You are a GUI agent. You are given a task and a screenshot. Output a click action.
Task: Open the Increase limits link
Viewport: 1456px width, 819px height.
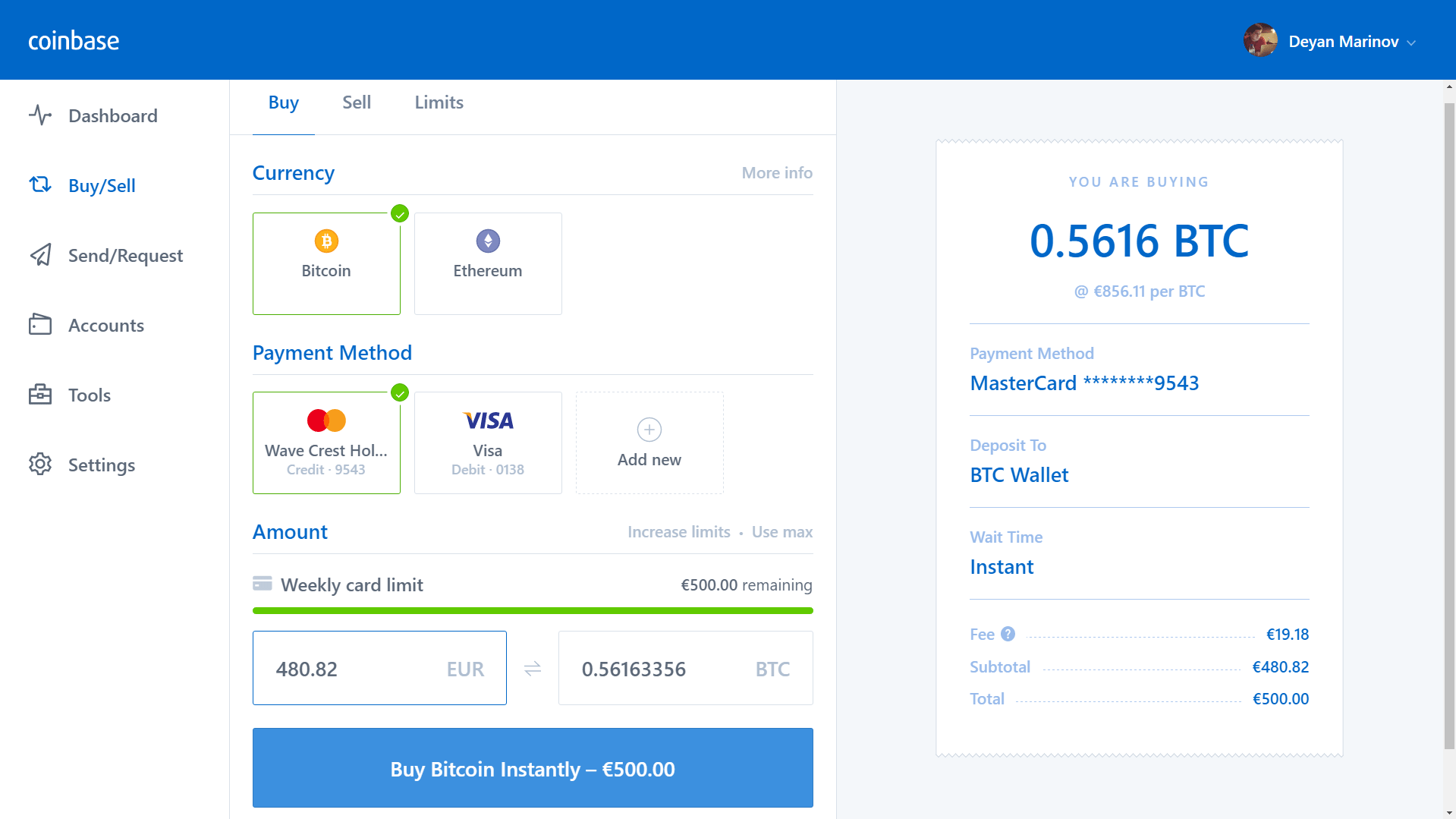pyautogui.click(x=679, y=532)
